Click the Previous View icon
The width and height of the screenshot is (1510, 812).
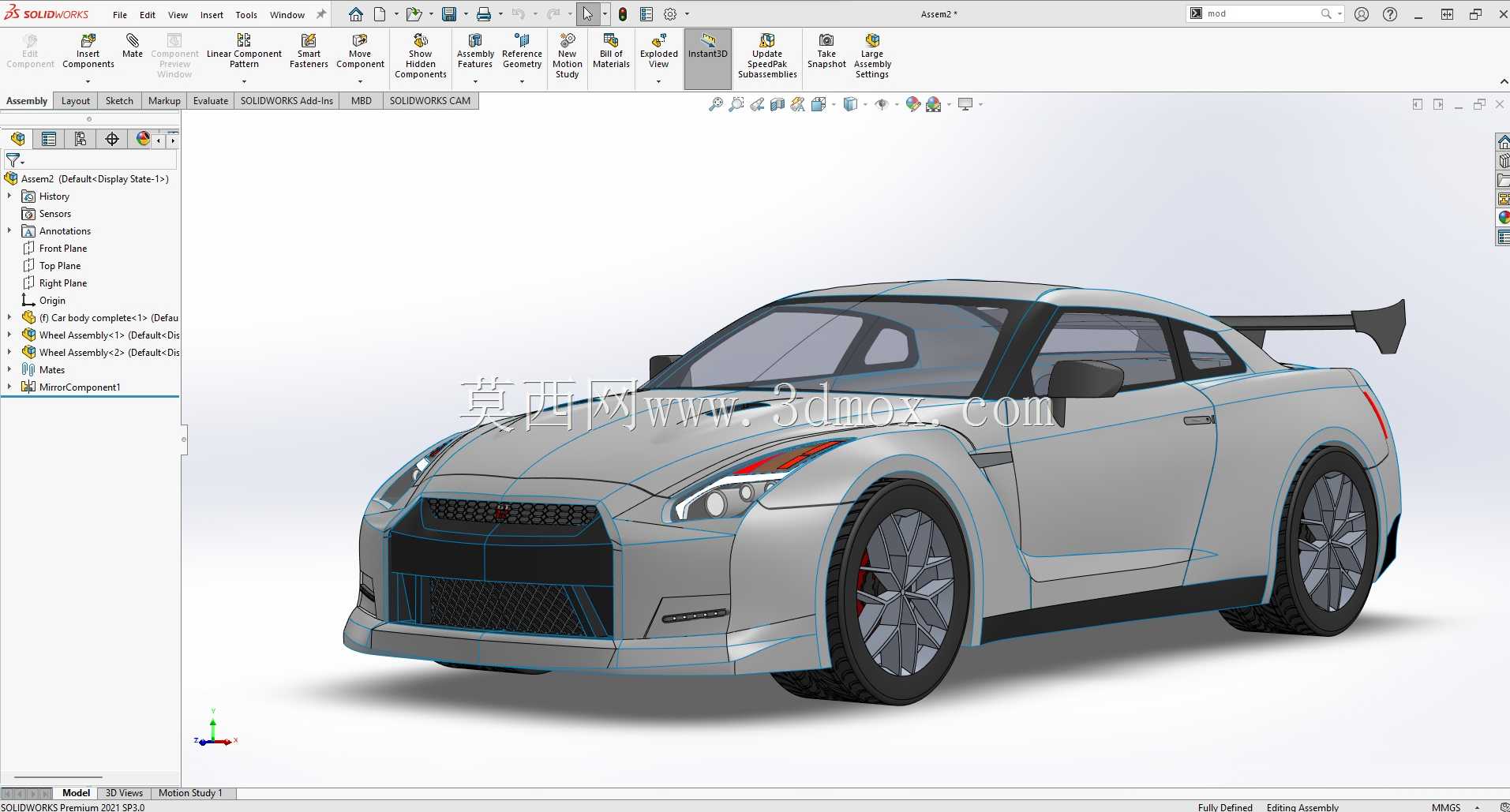[x=757, y=104]
